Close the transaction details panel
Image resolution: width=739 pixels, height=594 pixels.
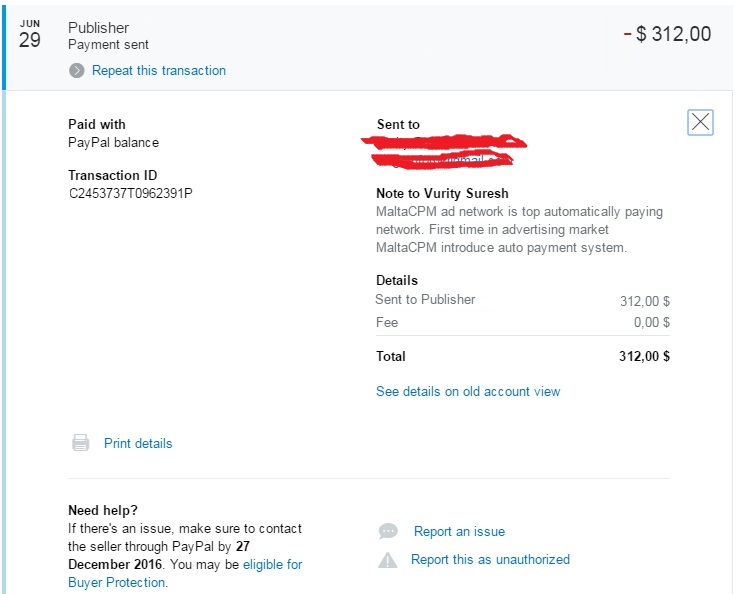tap(700, 123)
